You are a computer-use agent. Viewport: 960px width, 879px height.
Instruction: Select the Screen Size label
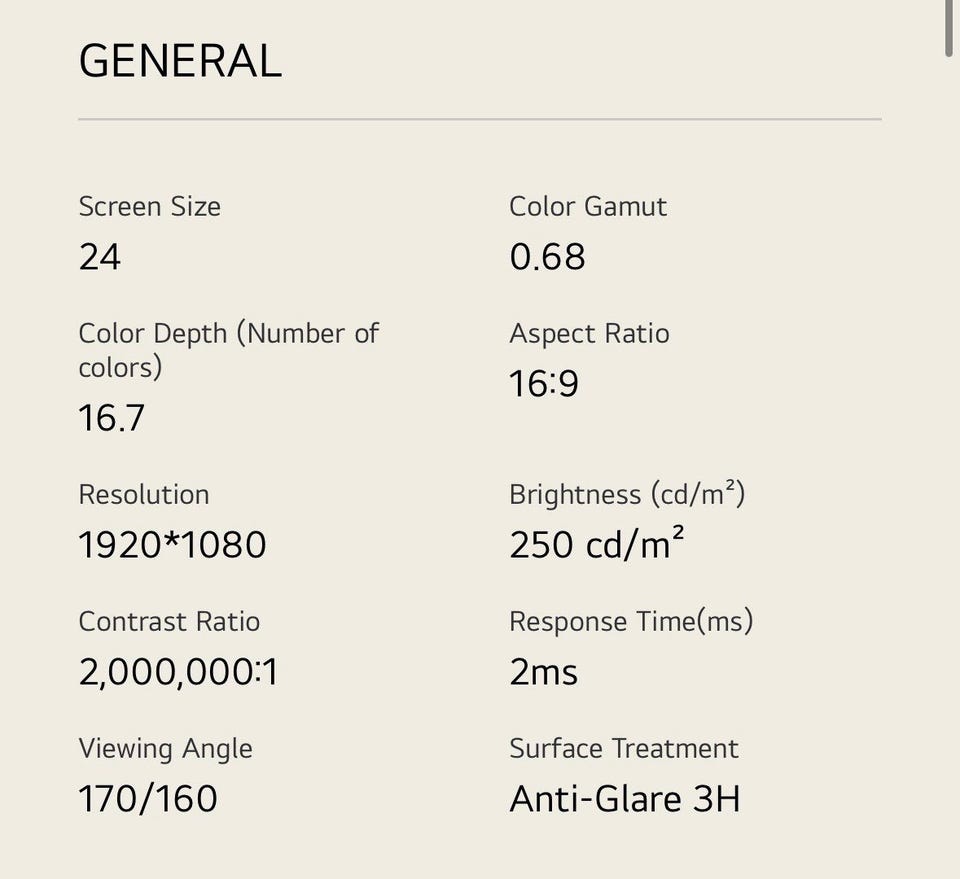click(x=150, y=207)
